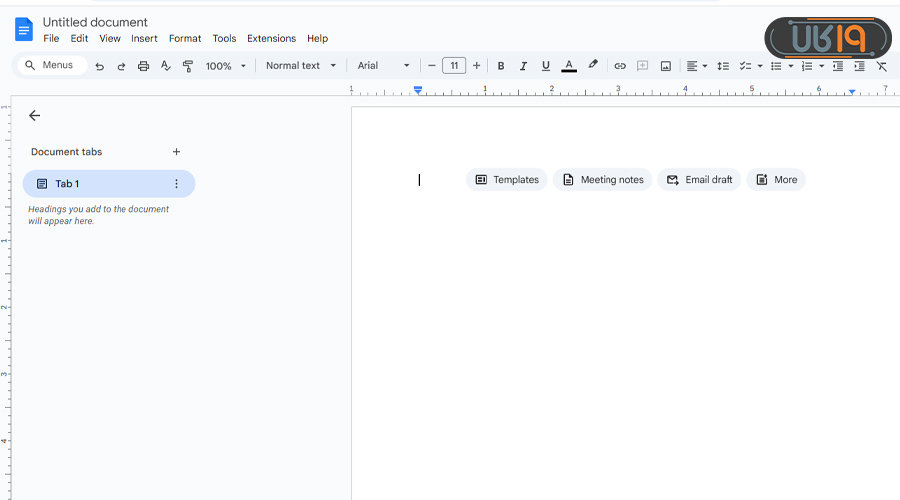Image resolution: width=900 pixels, height=500 pixels.
Task: Click the spelling and grammar check icon
Action: (x=166, y=66)
